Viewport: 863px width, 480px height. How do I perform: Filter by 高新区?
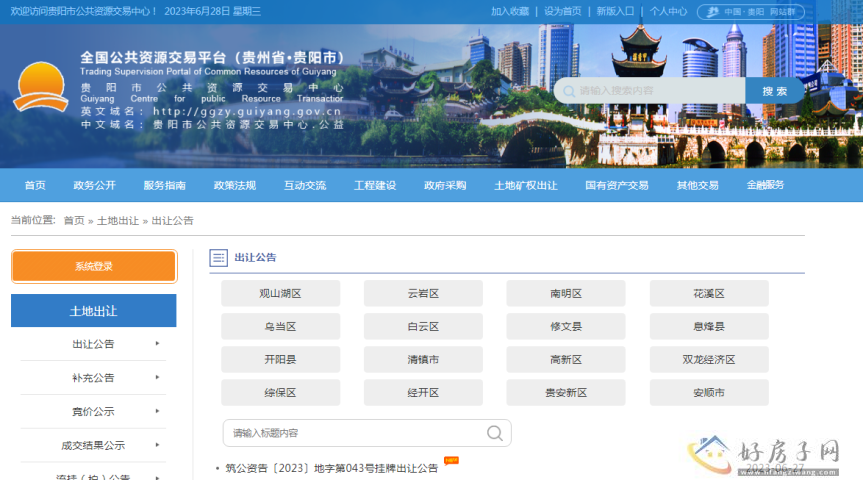click(x=566, y=359)
